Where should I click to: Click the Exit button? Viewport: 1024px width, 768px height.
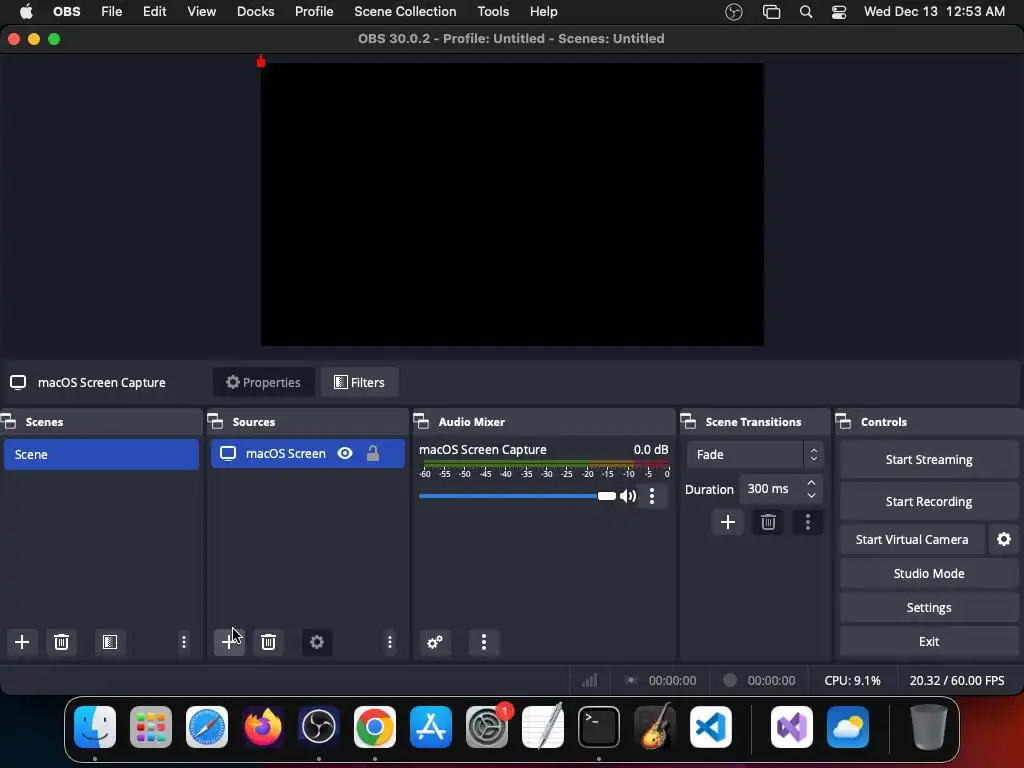click(x=929, y=641)
